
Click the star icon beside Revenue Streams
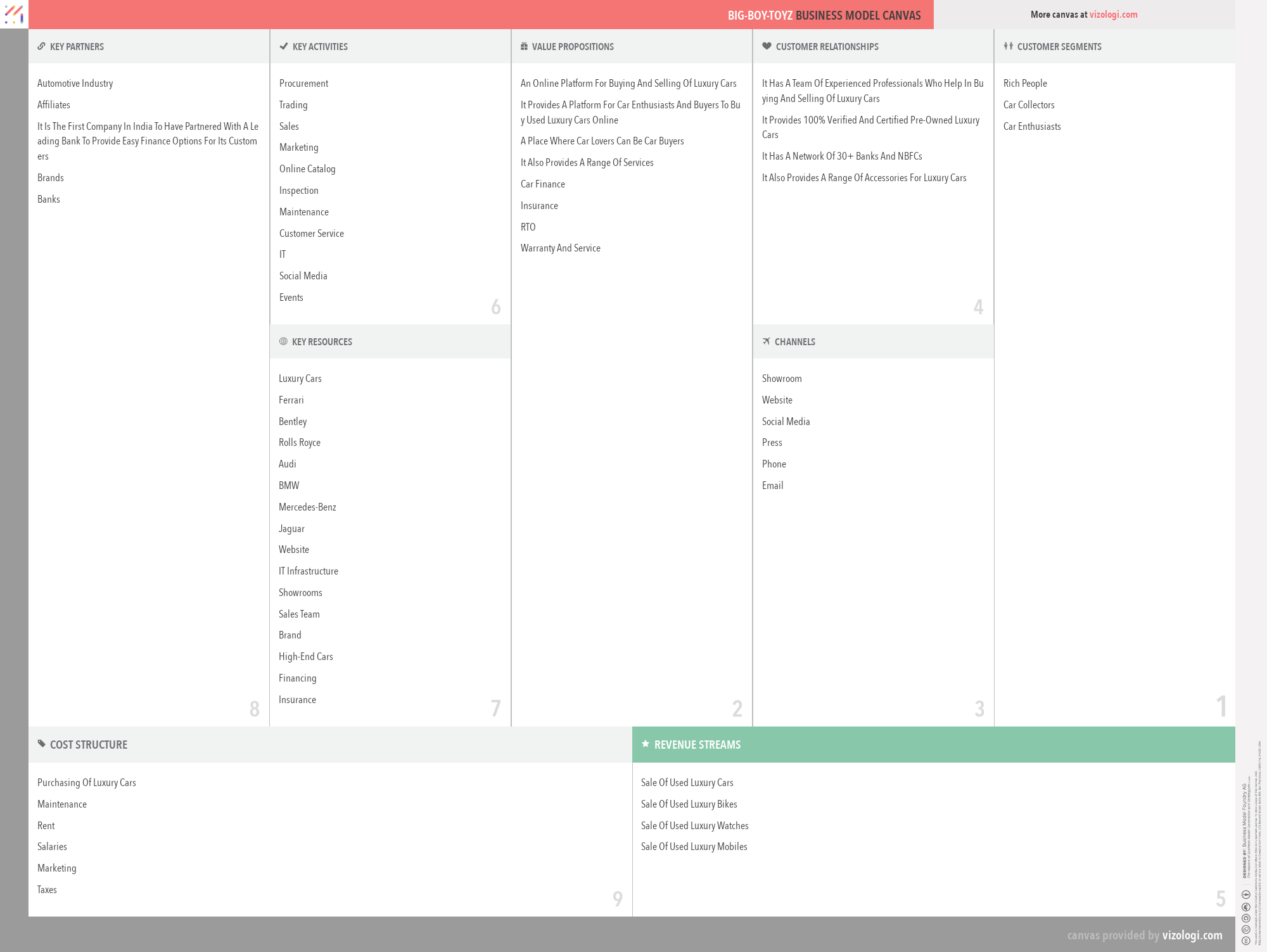point(645,744)
